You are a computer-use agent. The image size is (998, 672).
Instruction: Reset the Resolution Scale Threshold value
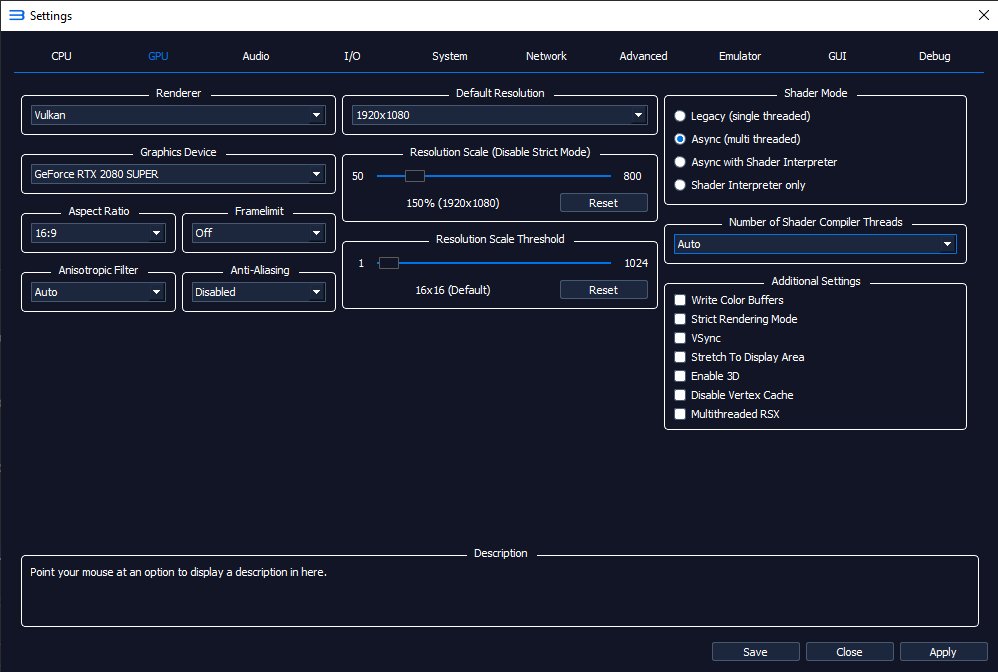pos(603,290)
